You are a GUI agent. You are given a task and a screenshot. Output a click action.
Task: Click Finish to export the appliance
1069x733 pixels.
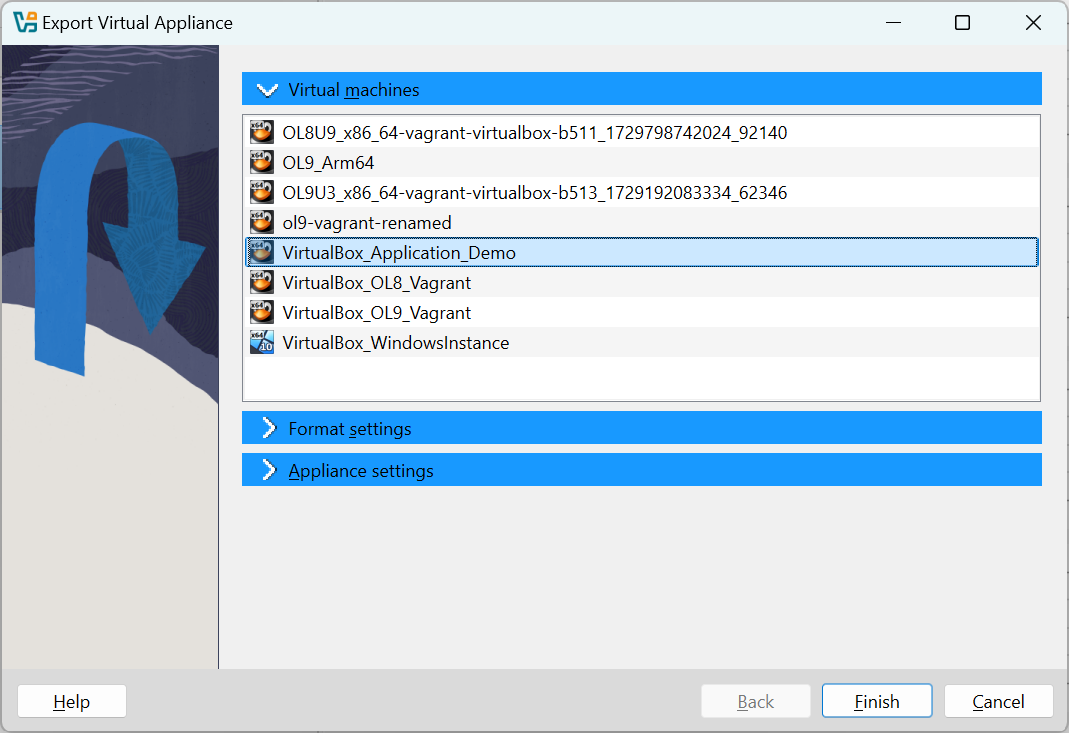877,701
